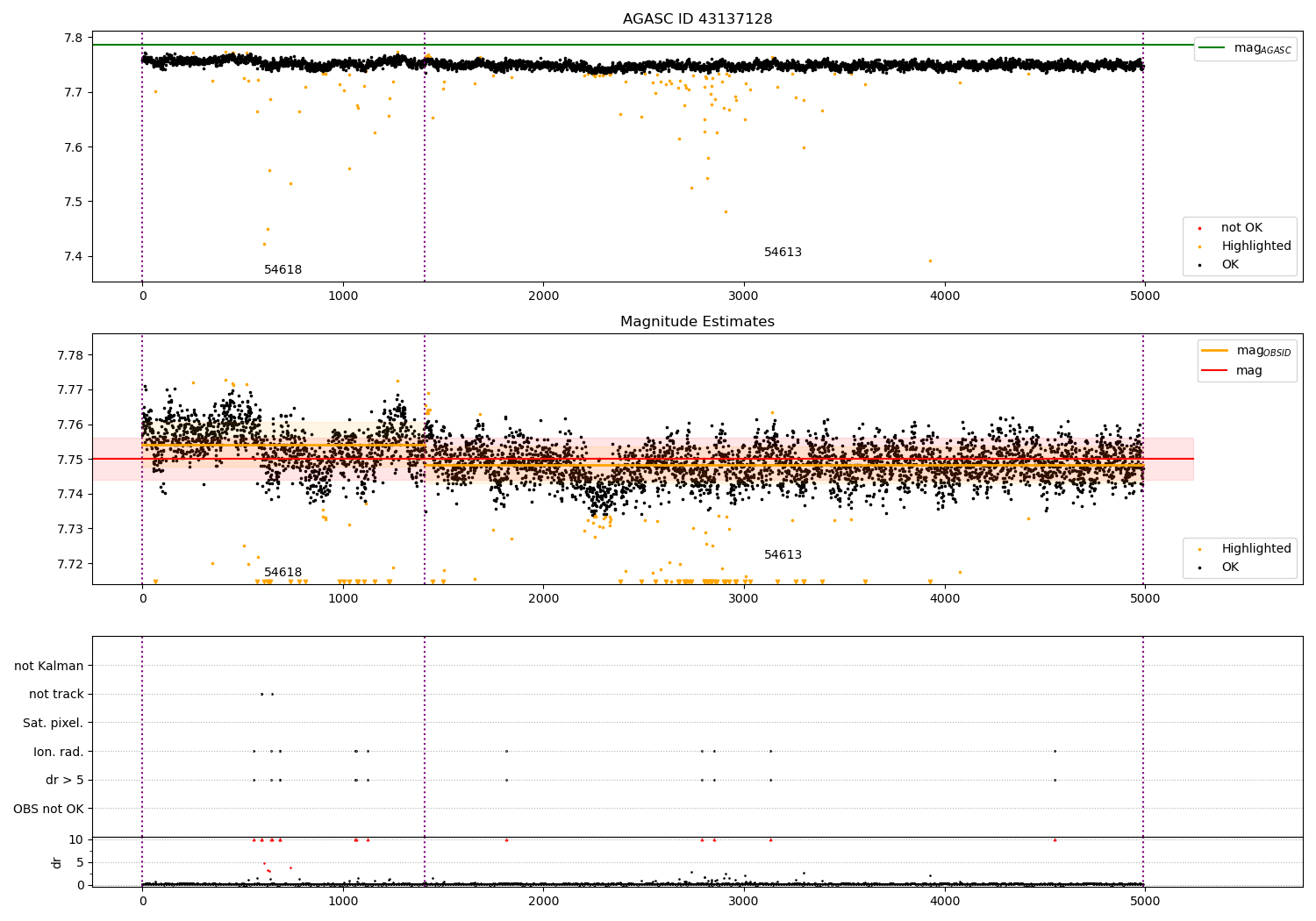The height and width of the screenshot is (921, 1316).
Task: Click the '2000' x-axis tick of Magnitude Estimates plot
Action: tap(543, 599)
